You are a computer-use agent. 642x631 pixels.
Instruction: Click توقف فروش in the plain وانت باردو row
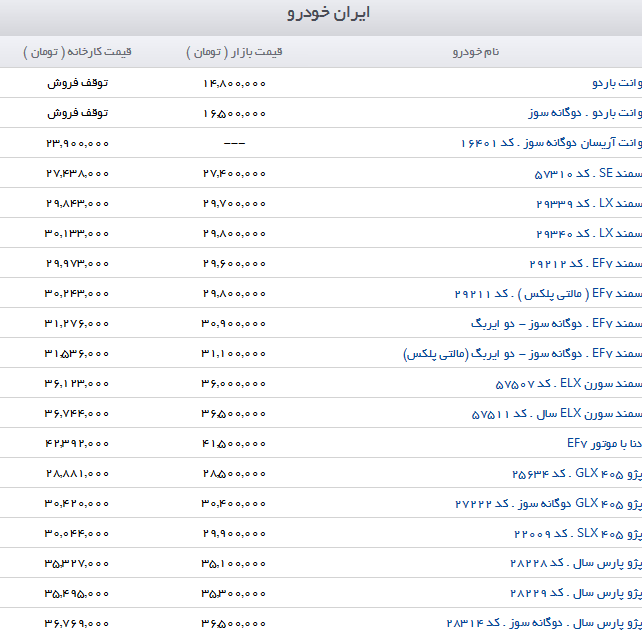point(77,83)
